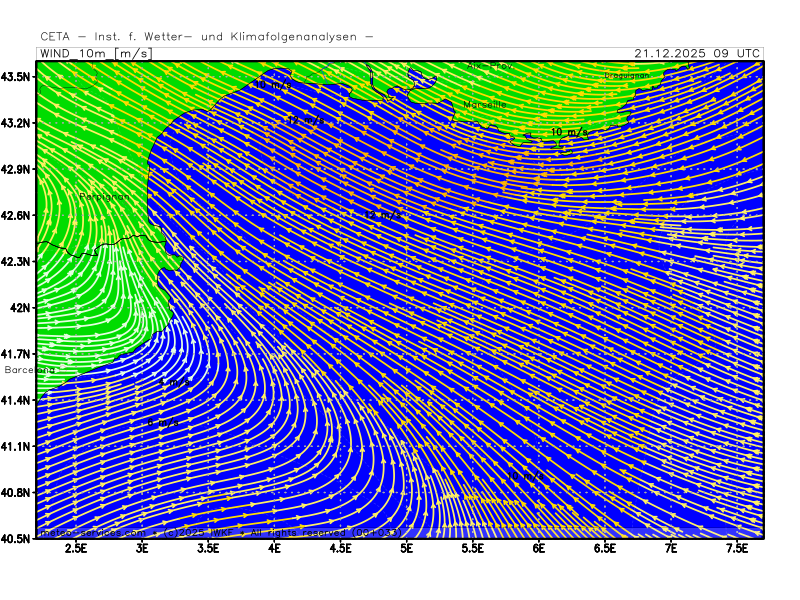Click the 42.6N latitude axis label
The width and height of the screenshot is (800, 600).
(19, 215)
